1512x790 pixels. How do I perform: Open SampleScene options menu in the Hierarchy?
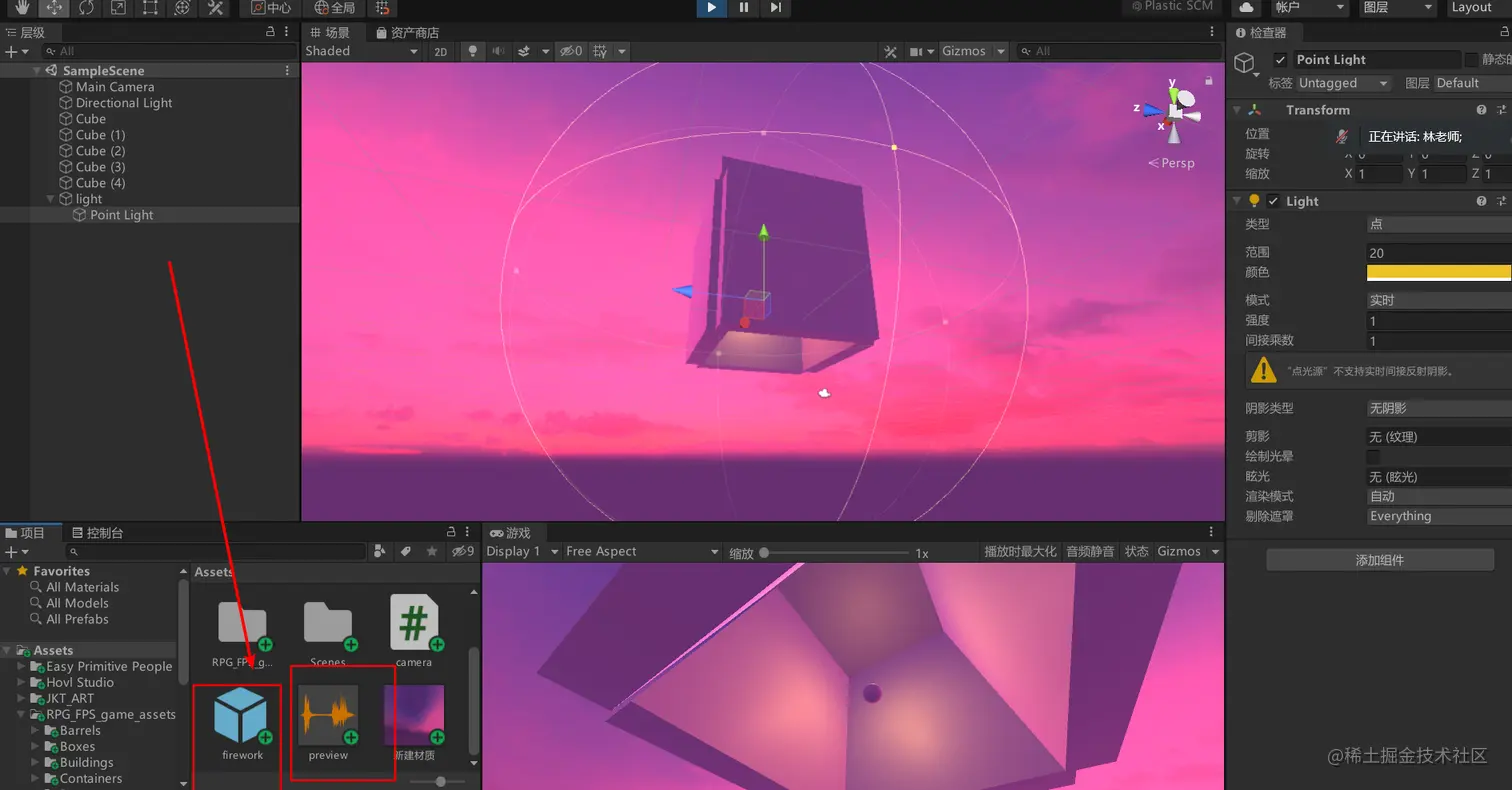tap(288, 71)
